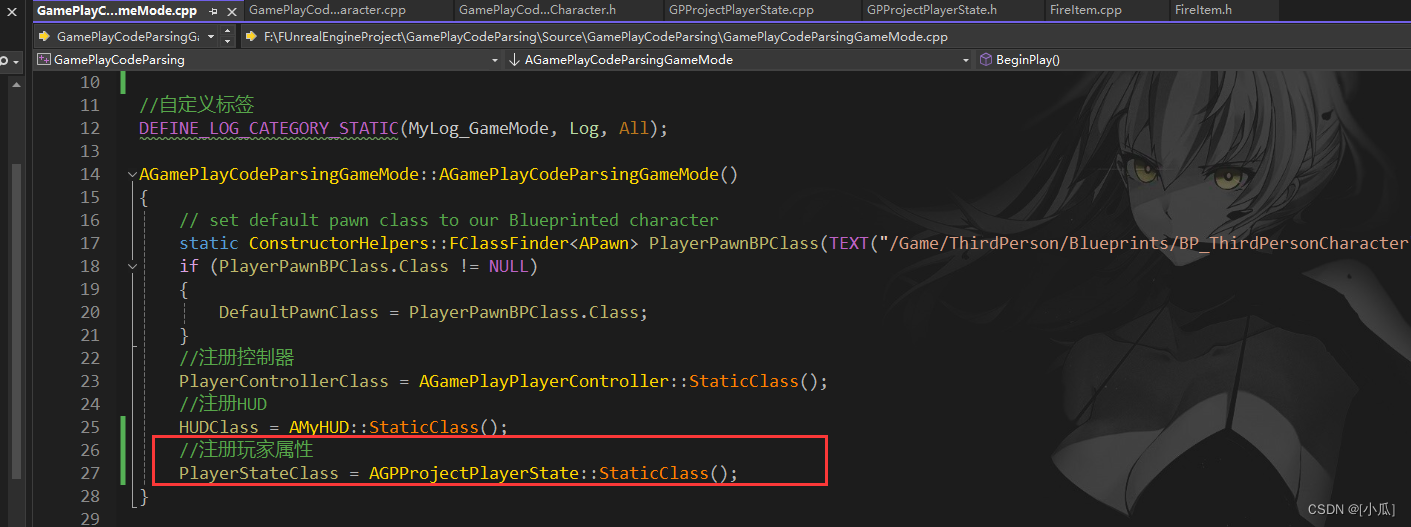Click the yellow arrow icon beside file path

(251, 36)
